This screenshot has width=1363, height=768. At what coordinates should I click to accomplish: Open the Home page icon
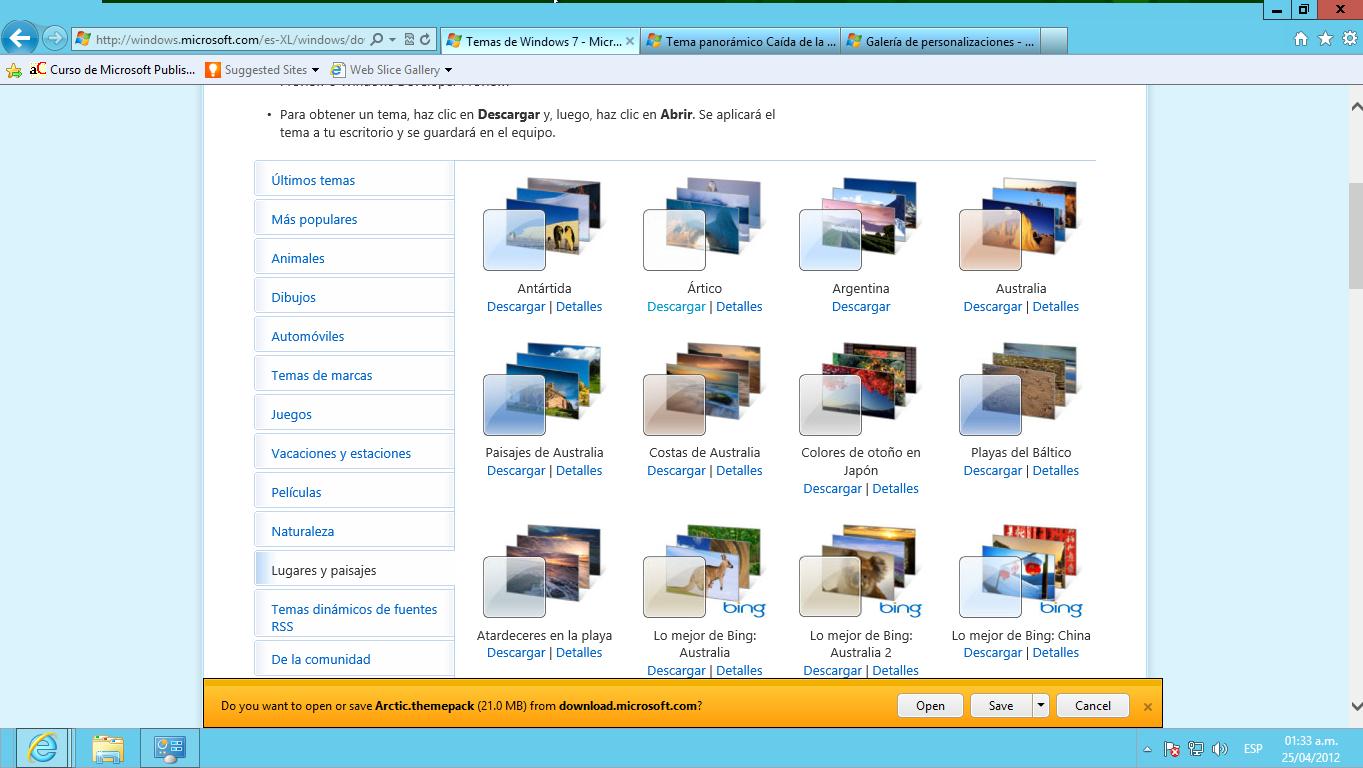click(1300, 39)
